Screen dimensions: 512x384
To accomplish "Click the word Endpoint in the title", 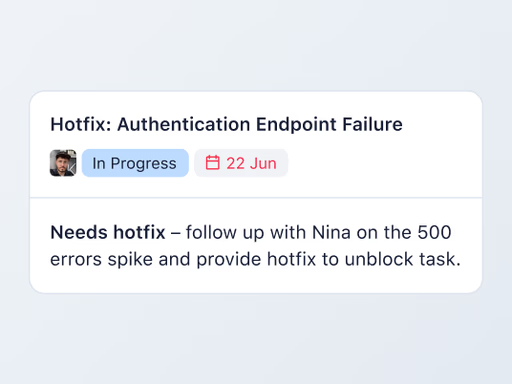I will 296,125.
